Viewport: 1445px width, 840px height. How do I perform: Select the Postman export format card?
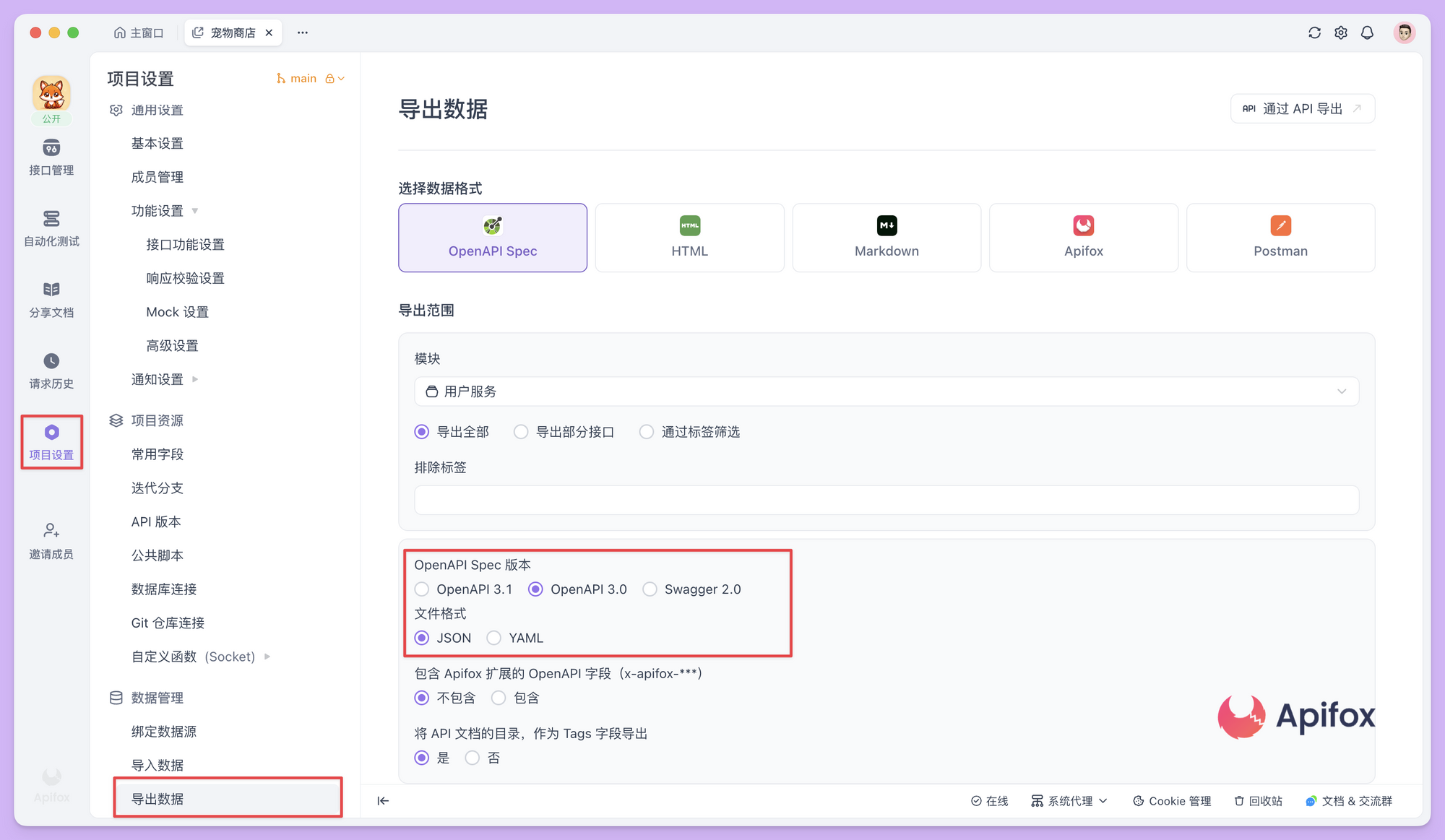(x=1280, y=238)
